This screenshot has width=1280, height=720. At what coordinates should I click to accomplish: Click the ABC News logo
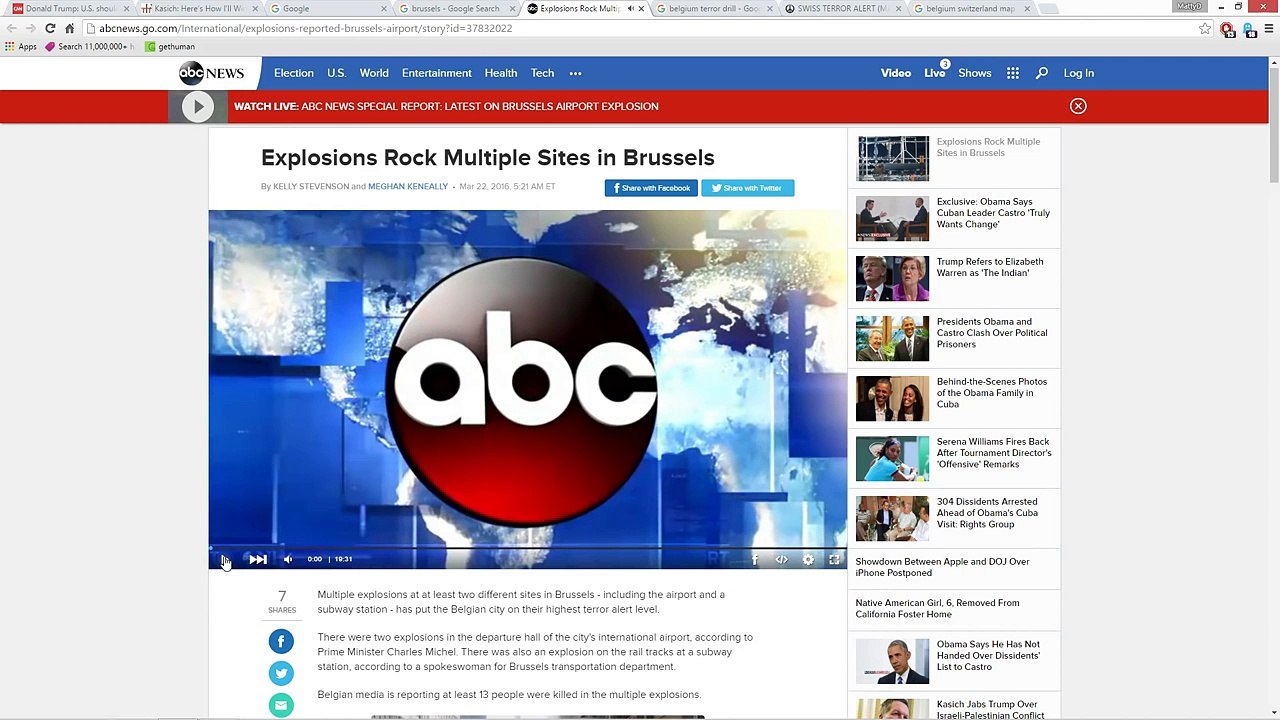(211, 73)
